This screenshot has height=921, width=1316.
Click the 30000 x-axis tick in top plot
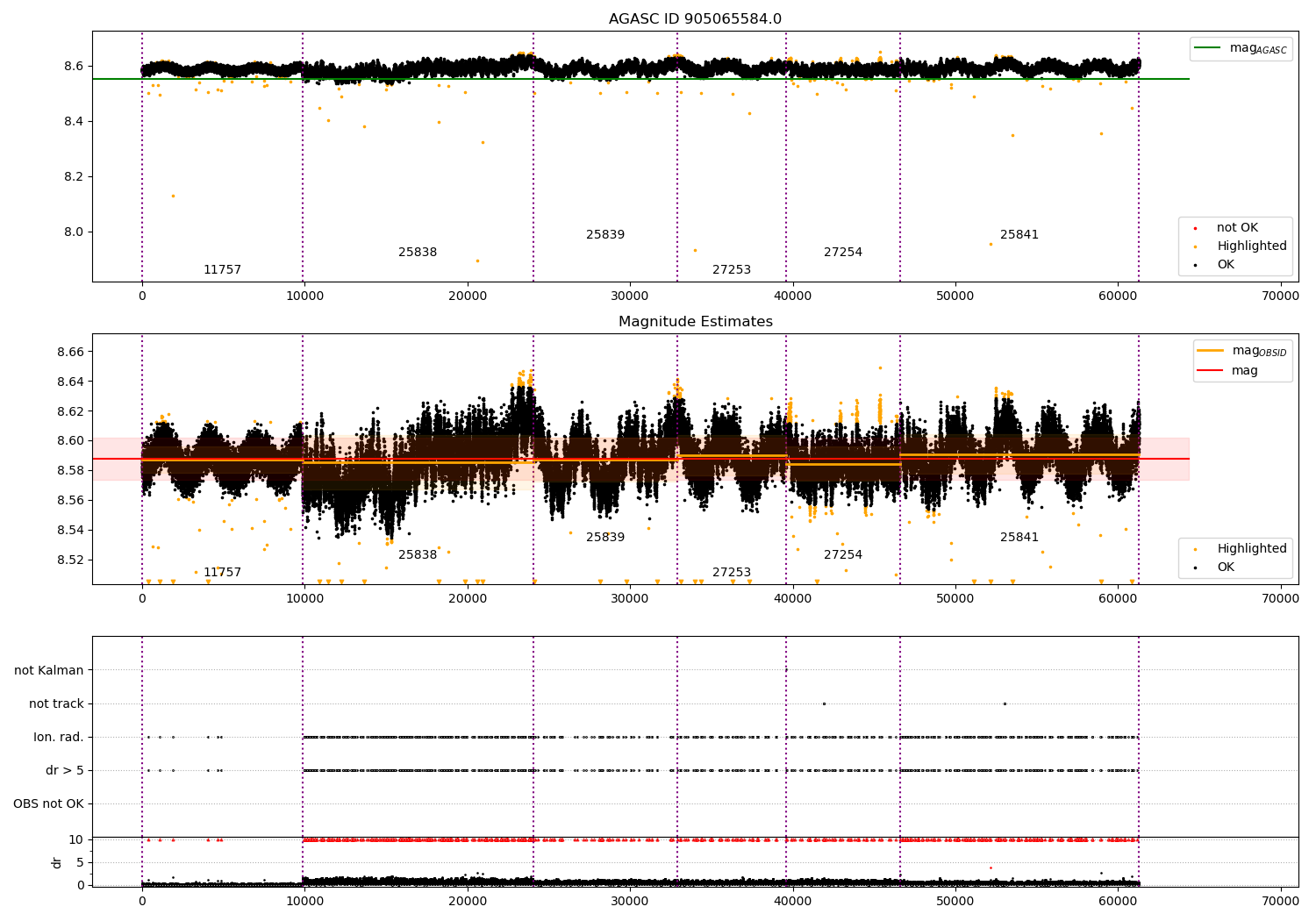click(630, 296)
